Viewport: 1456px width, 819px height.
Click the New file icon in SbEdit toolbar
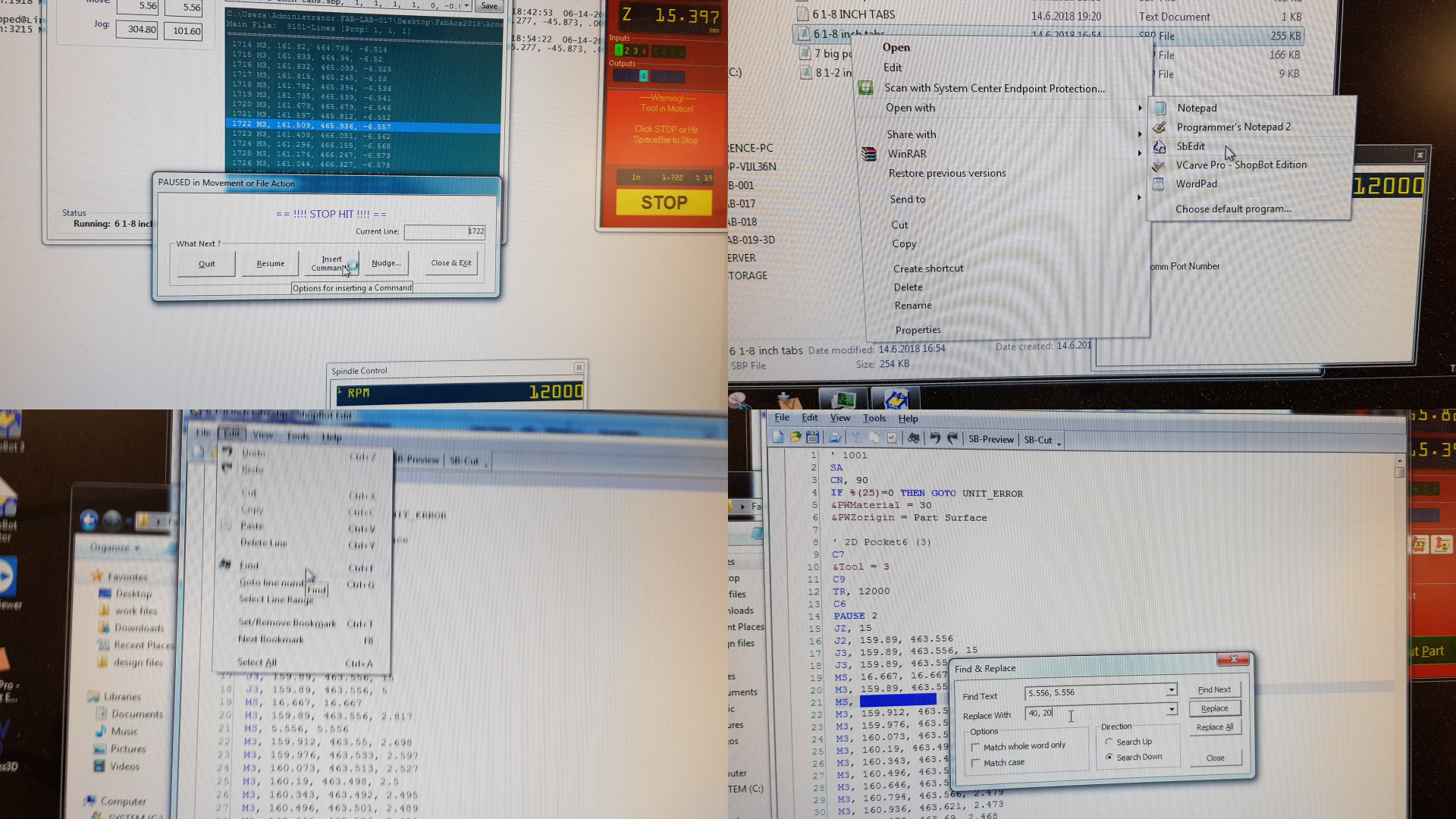778,438
